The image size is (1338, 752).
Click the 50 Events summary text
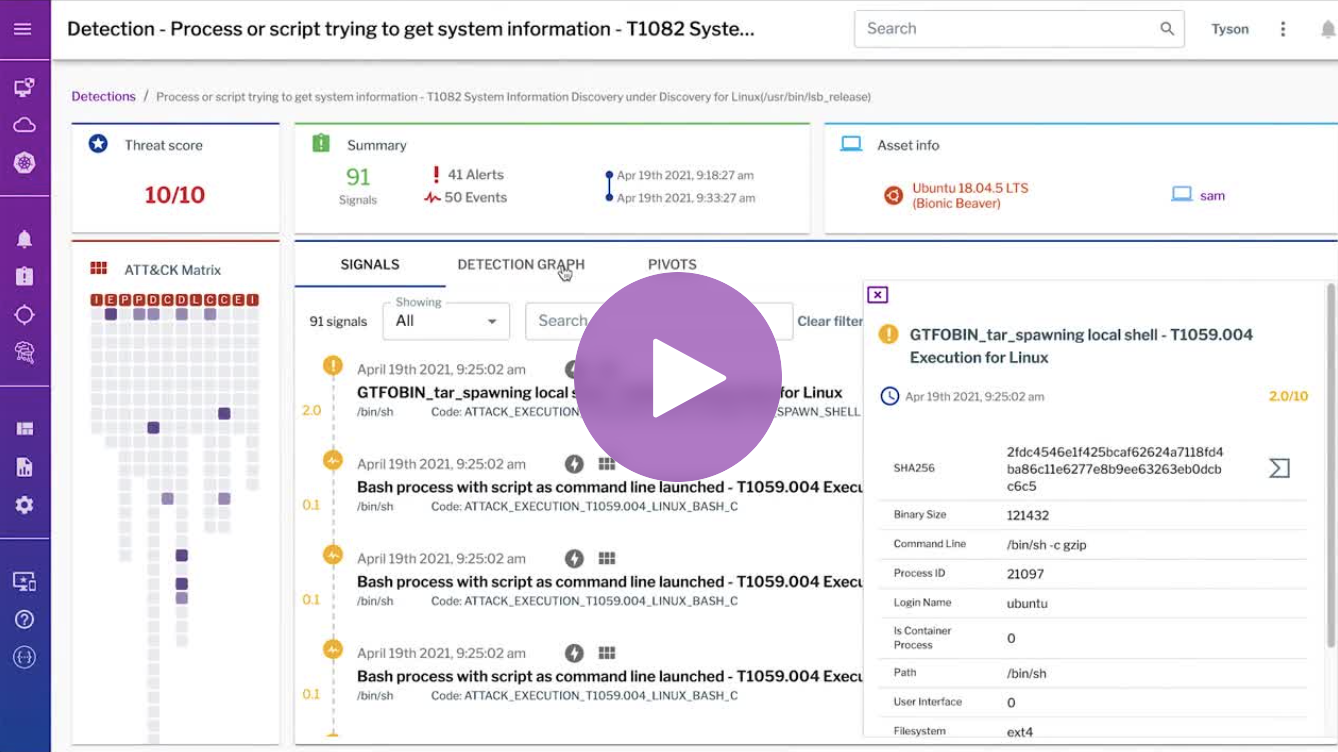coord(475,197)
